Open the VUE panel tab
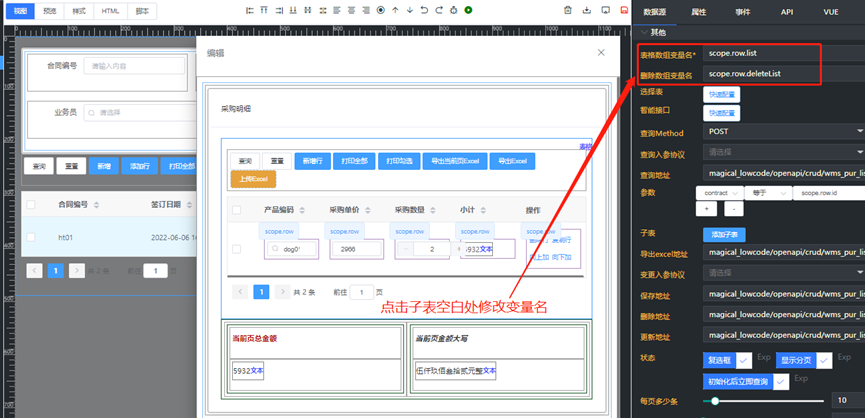The width and height of the screenshot is (865, 418). 831,12
